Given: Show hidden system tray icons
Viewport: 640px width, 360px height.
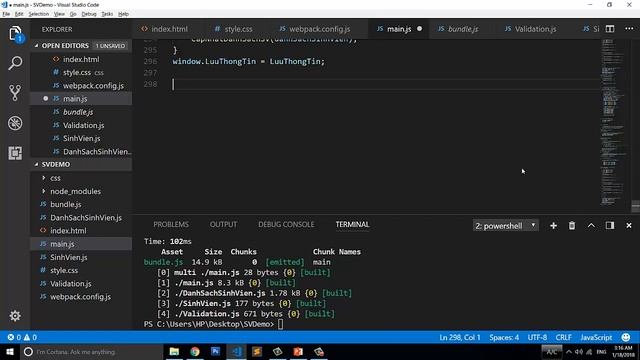Looking at the screenshot, I should pos(569,352).
